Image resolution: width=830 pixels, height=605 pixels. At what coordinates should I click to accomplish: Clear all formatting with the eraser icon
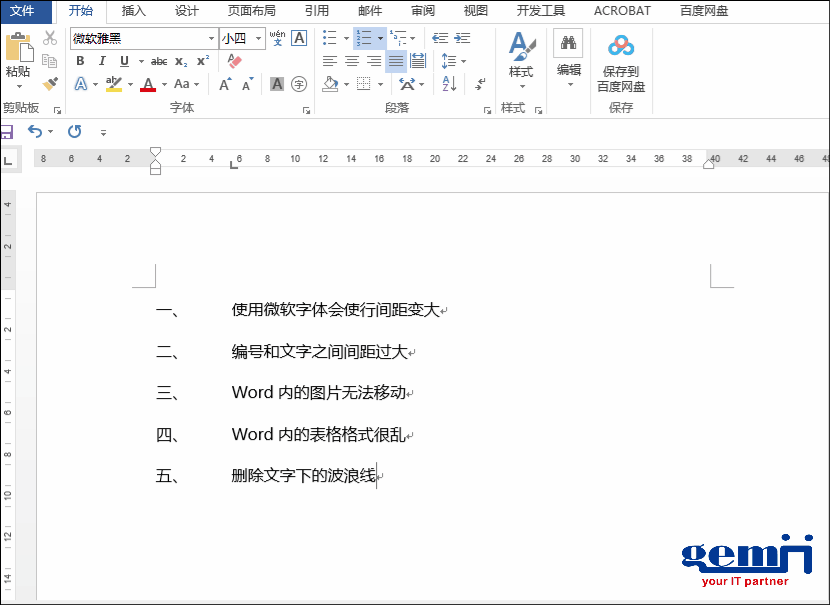pos(233,59)
